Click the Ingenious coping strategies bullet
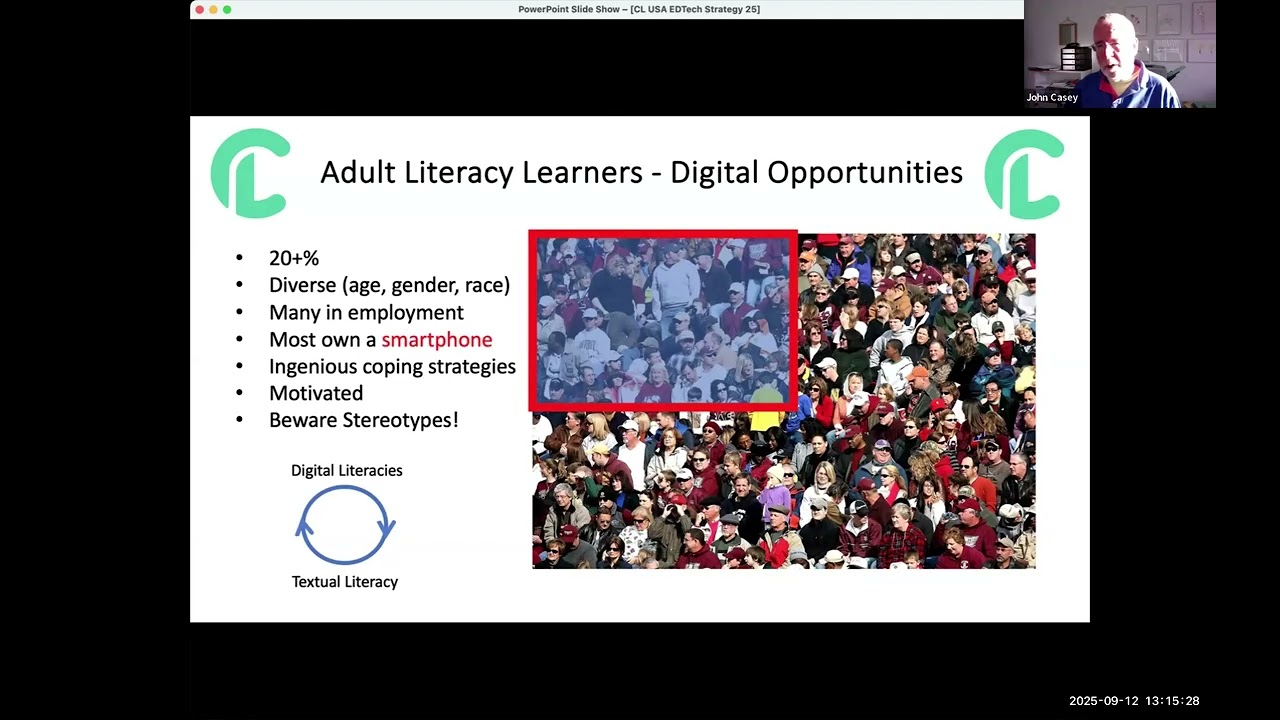The width and height of the screenshot is (1280, 720). [x=392, y=366]
